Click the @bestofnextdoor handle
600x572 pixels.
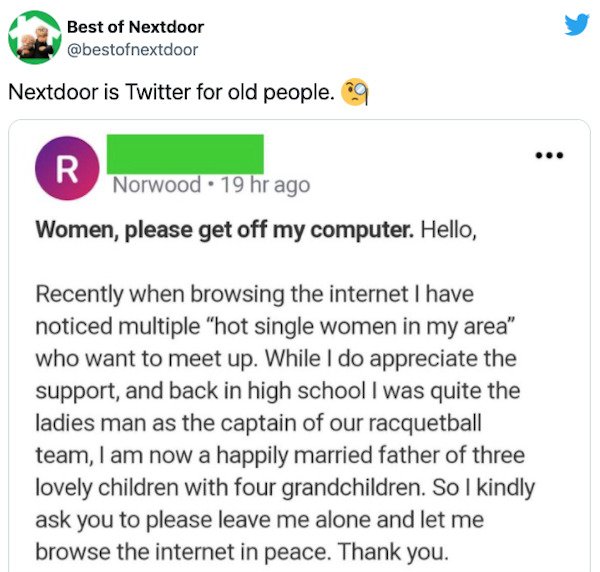click(132, 50)
